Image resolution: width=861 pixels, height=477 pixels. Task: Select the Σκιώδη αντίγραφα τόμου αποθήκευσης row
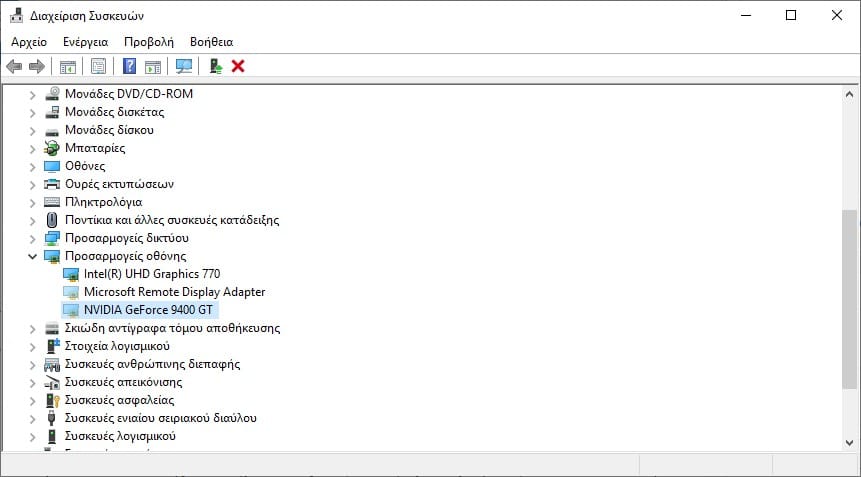point(172,328)
